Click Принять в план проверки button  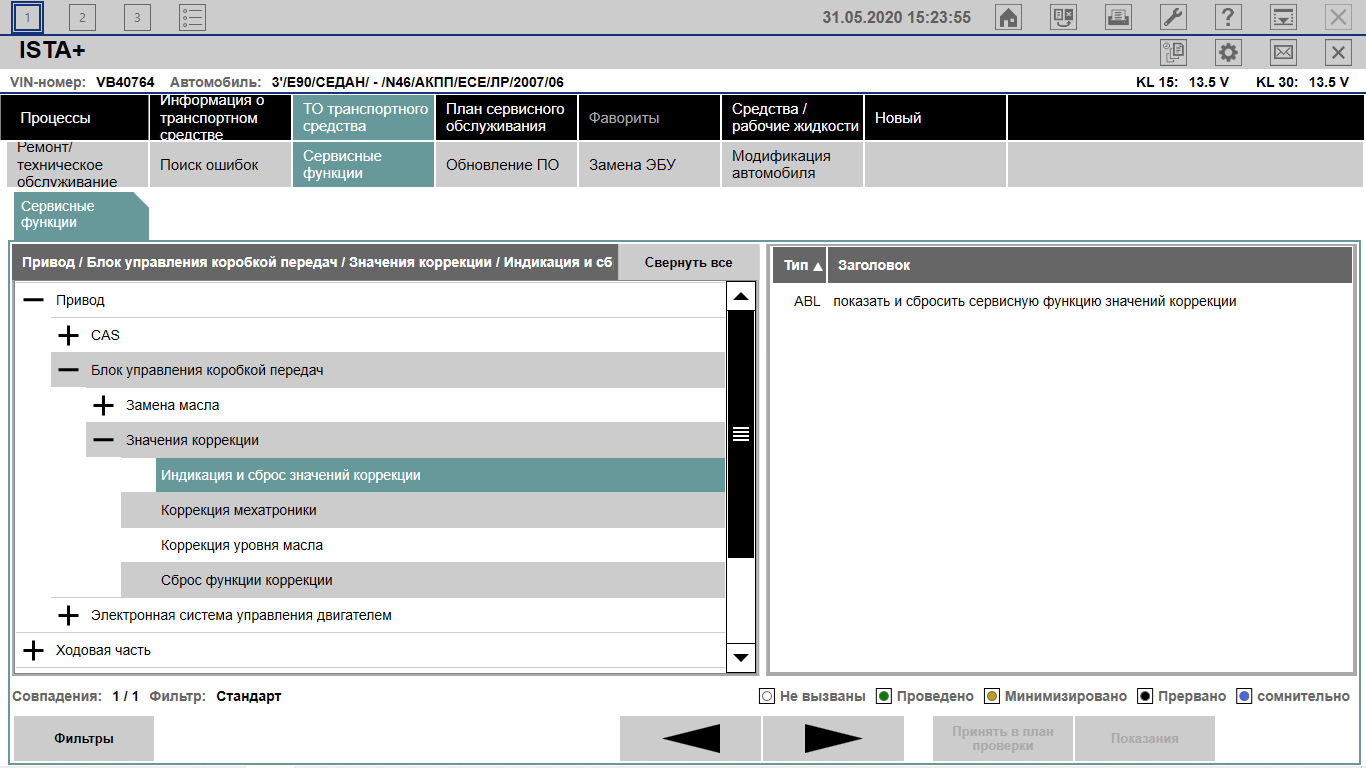tap(1002, 739)
